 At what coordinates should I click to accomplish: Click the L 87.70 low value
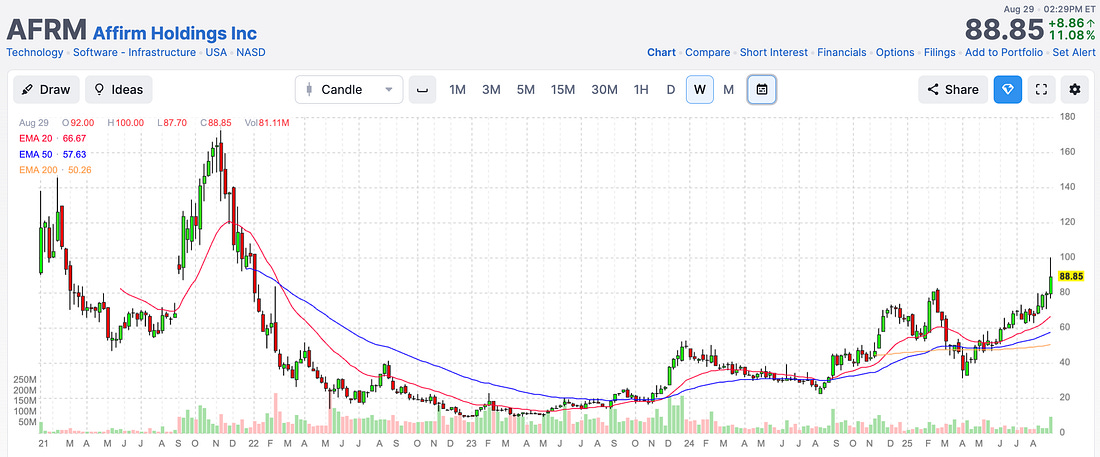[x=172, y=123]
